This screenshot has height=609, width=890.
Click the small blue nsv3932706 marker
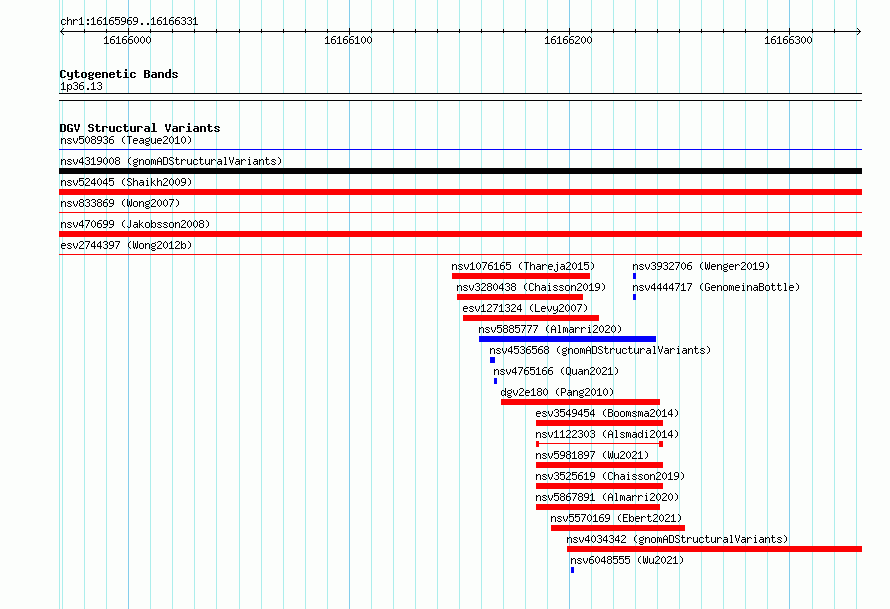click(635, 276)
